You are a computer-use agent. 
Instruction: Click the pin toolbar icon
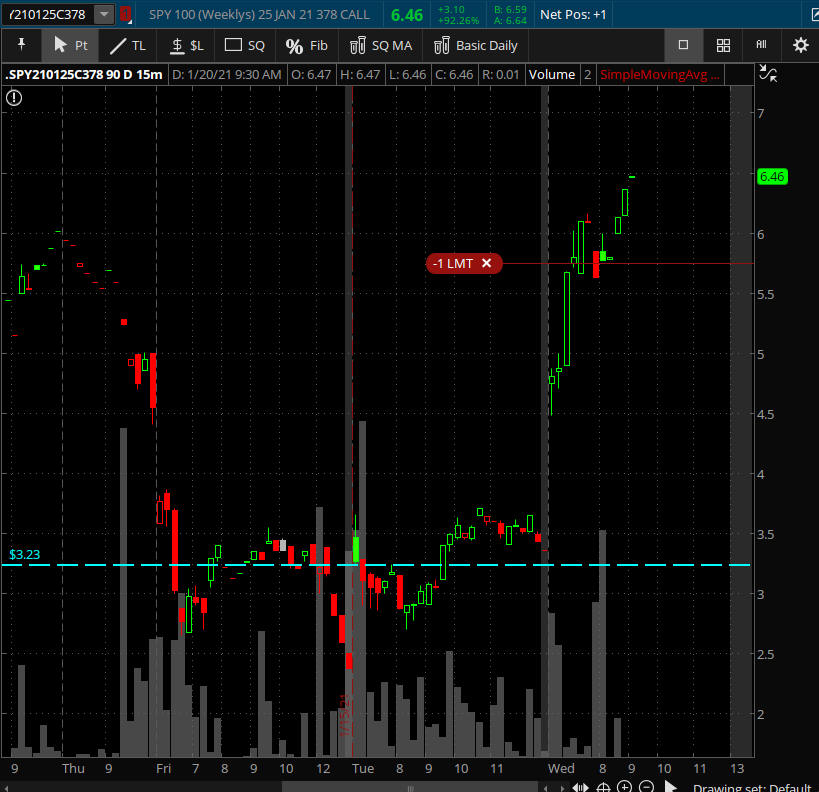click(x=21, y=45)
